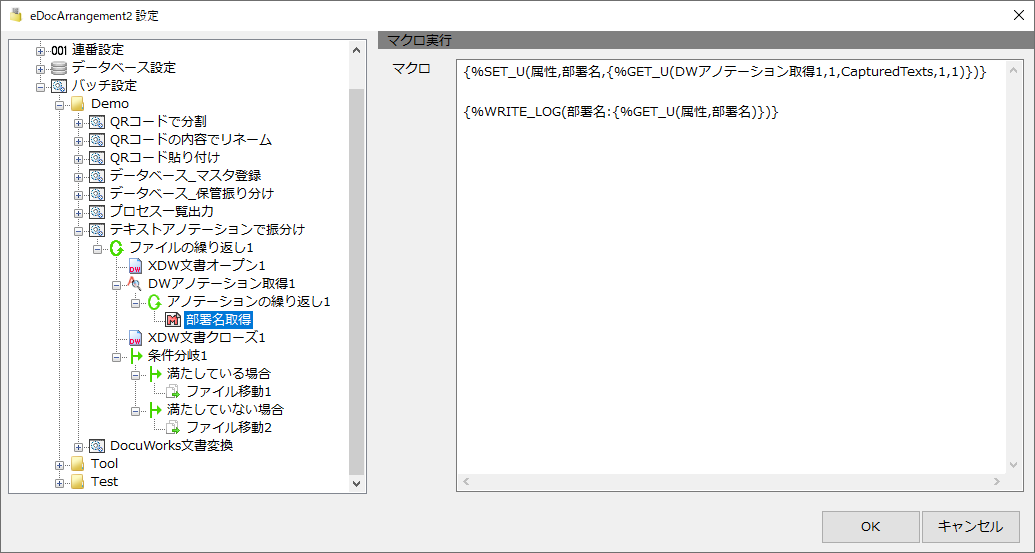The image size is (1035, 553).
Task: Collapse the テキストアノテーションで振分け node
Action: [x=79, y=230]
